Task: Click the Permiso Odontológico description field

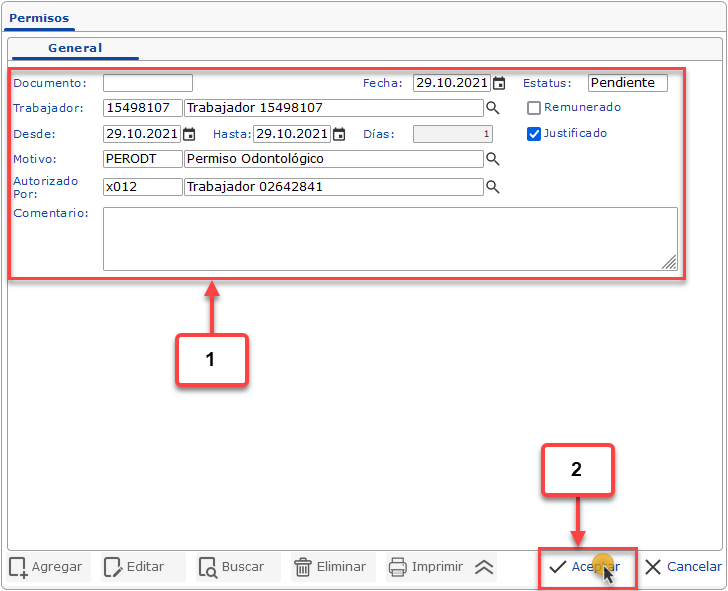Action: pos(334,159)
